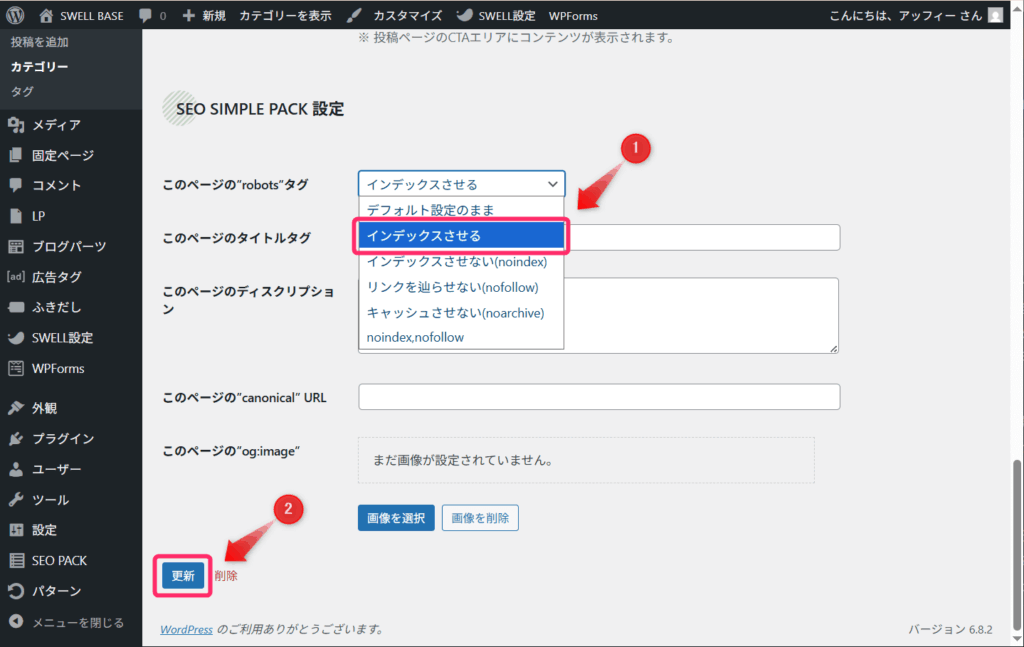The image size is (1024, 647).
Task: Open the user avatar at top right
Action: pos(995,15)
